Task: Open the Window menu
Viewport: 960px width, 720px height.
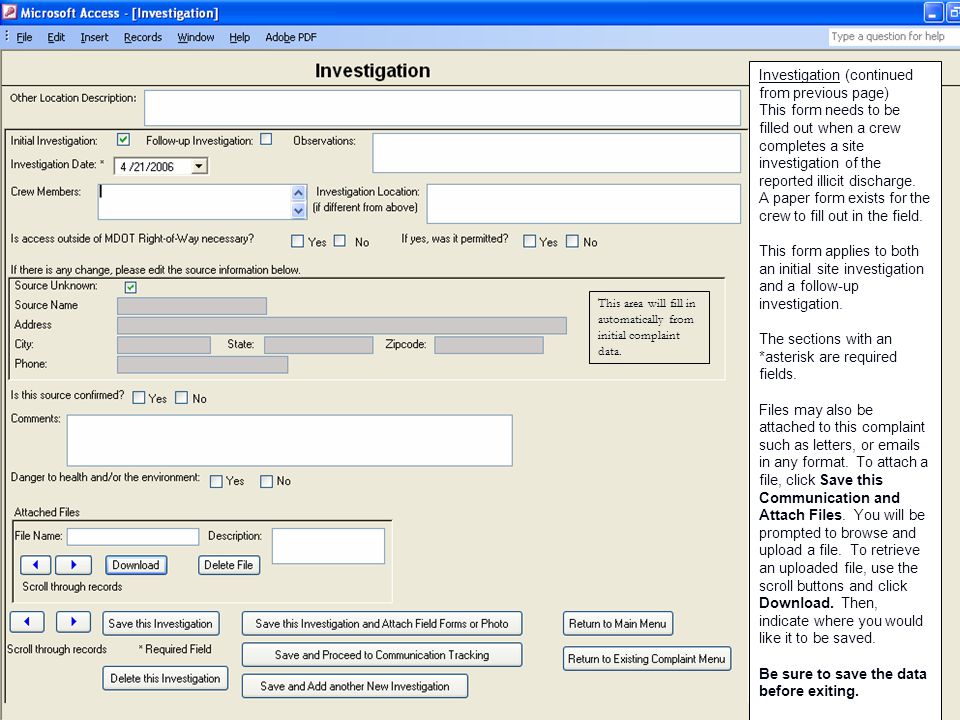Action: point(195,37)
